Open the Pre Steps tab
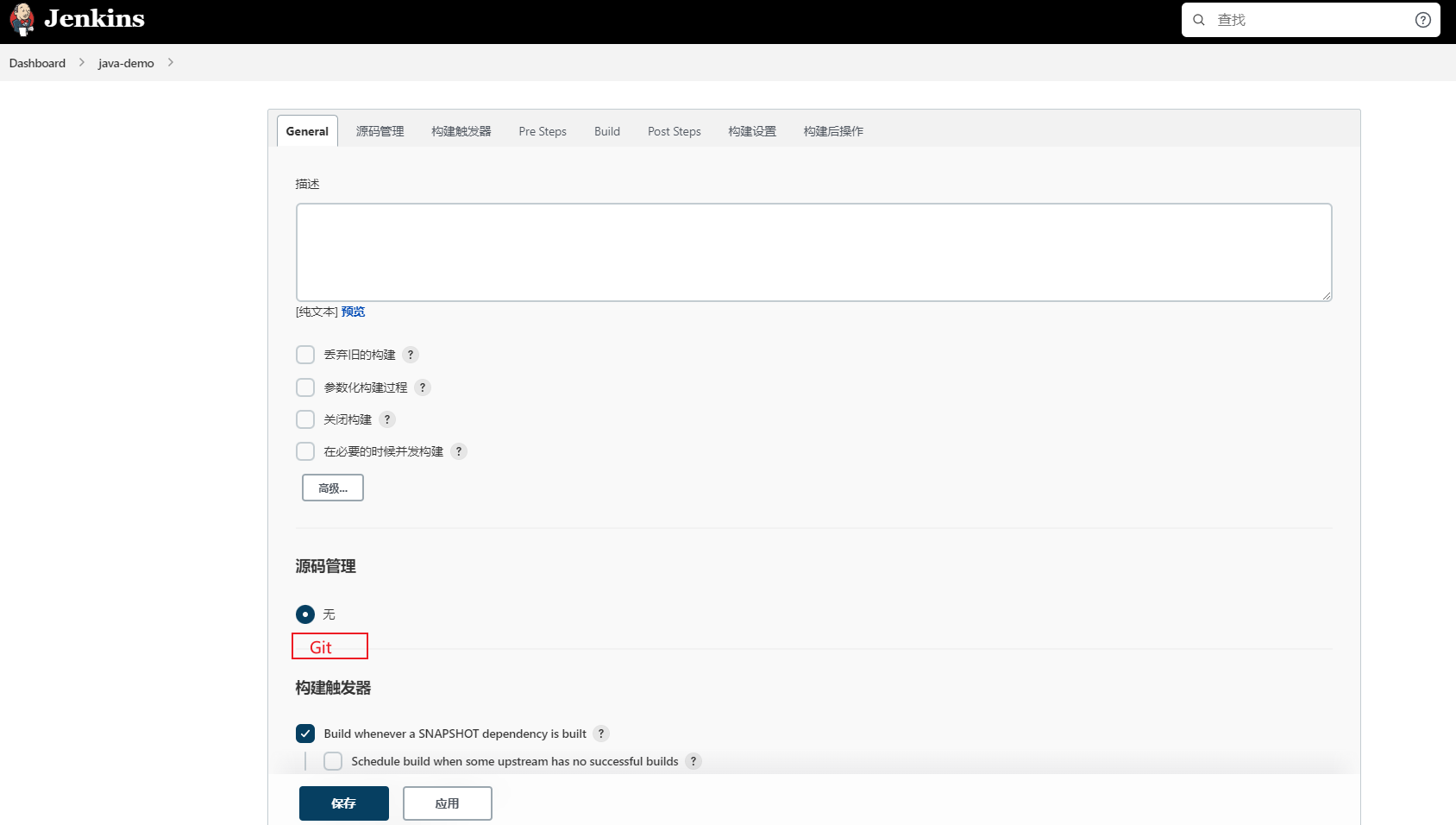Viewport: 1456px width, 825px height. point(543,131)
